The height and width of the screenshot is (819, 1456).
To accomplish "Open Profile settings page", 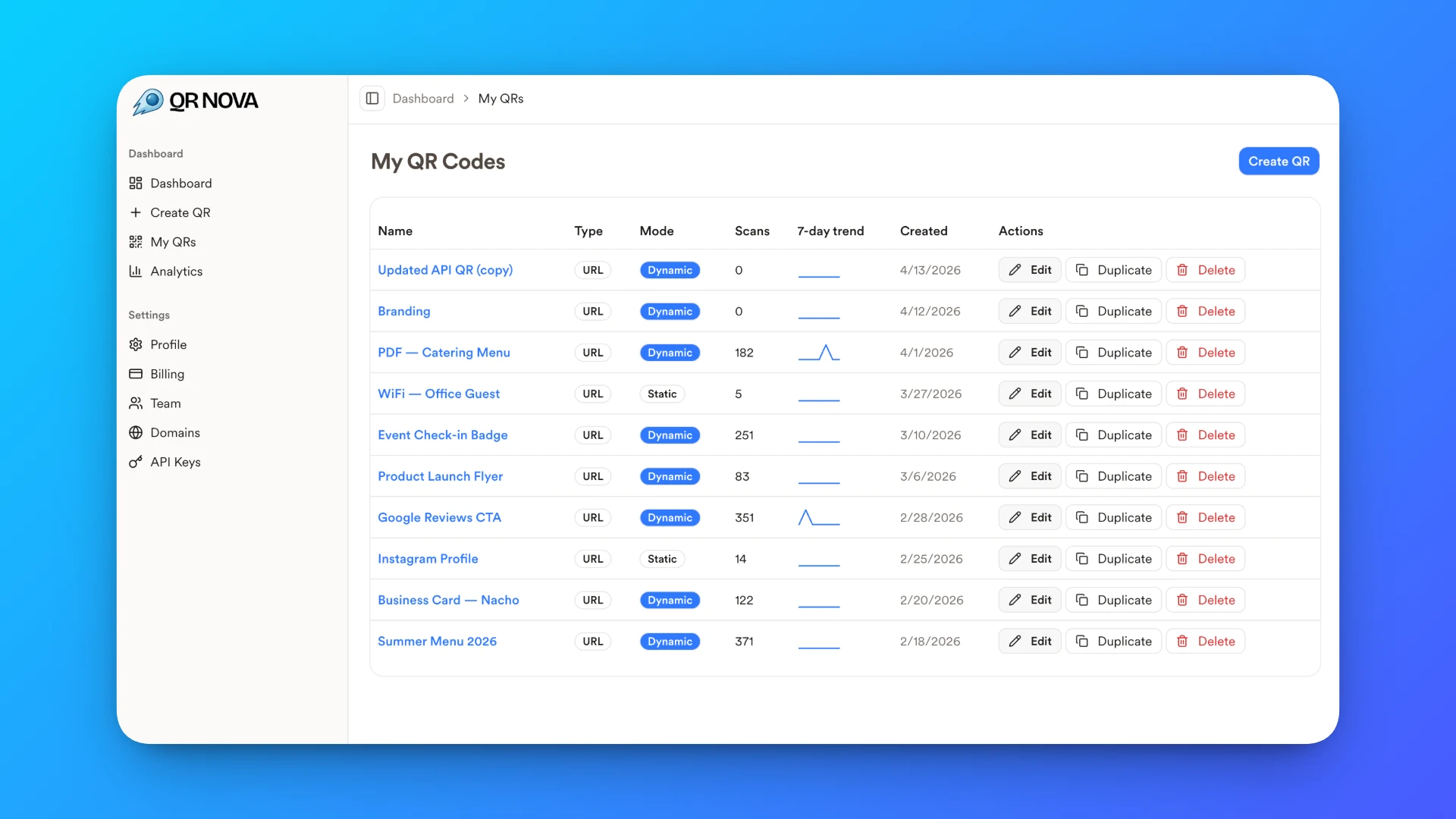I will pos(168,344).
